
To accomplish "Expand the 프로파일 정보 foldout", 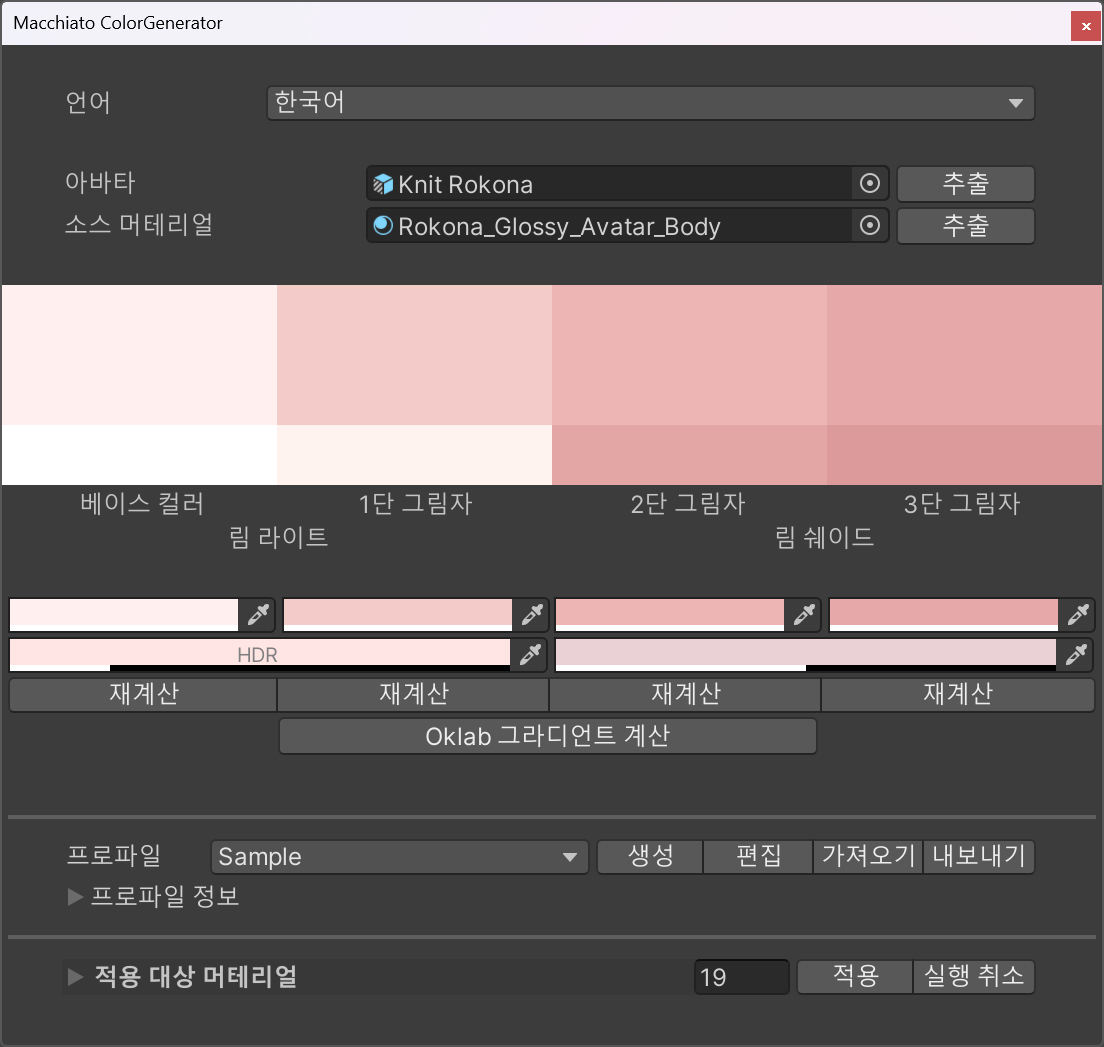I will pos(75,897).
